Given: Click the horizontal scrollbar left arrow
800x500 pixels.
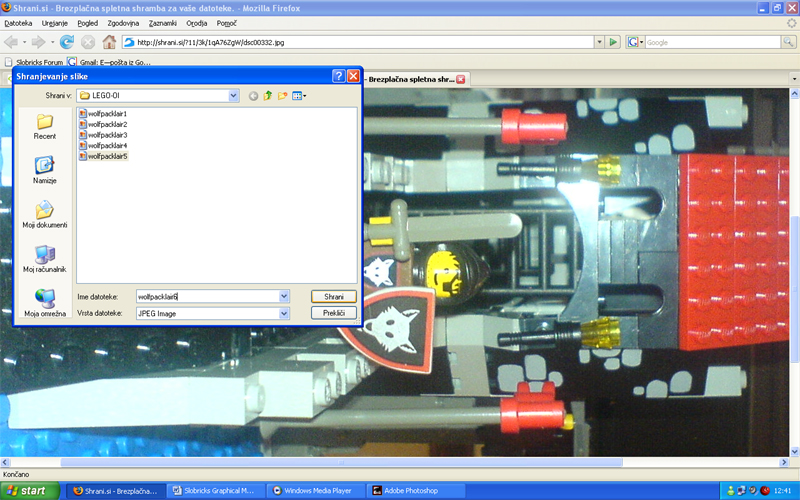Looking at the screenshot, I should (x=5, y=462).
